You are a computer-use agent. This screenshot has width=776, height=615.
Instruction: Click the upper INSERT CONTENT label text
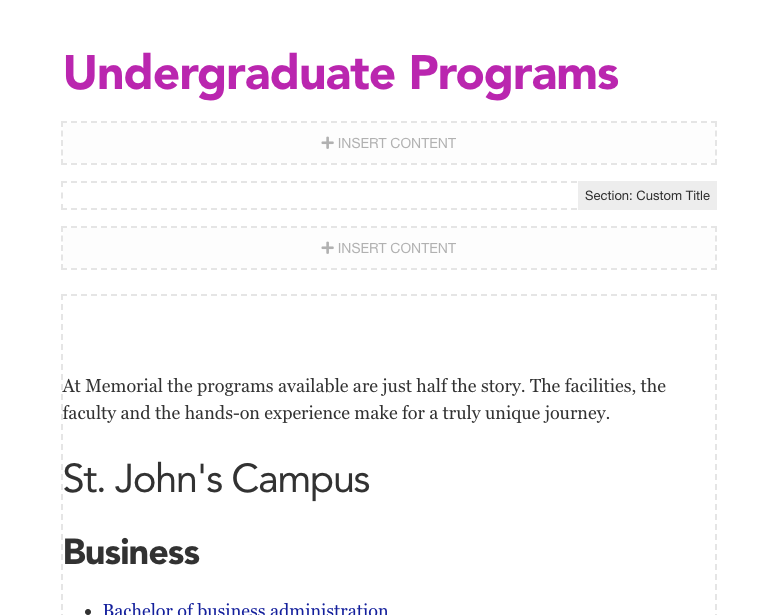point(397,143)
